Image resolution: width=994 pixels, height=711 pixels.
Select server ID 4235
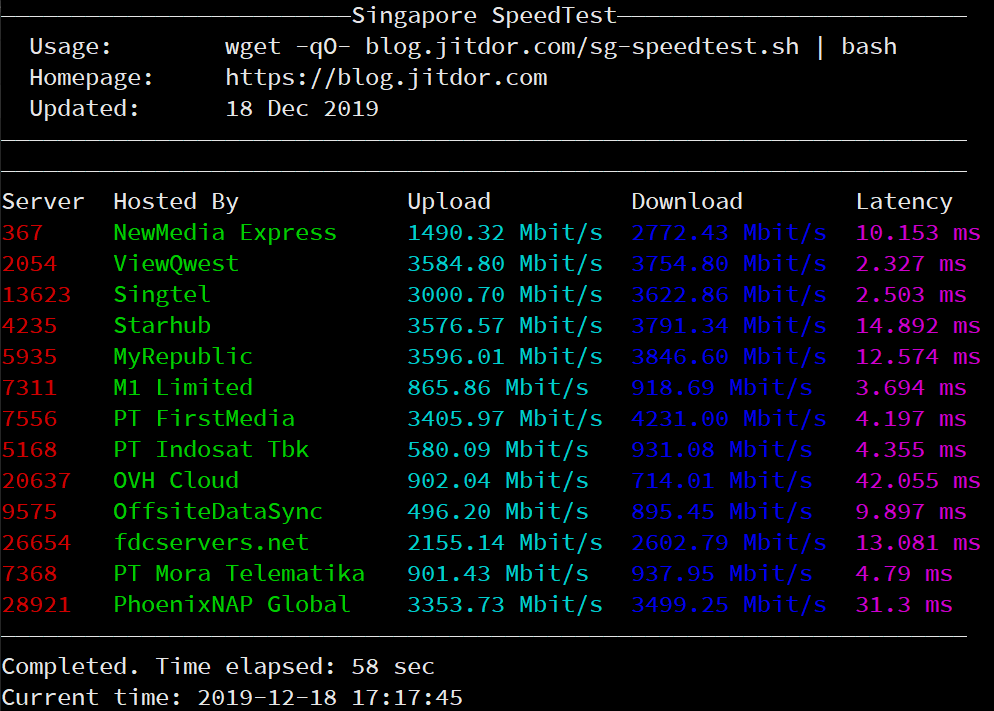click(30, 326)
